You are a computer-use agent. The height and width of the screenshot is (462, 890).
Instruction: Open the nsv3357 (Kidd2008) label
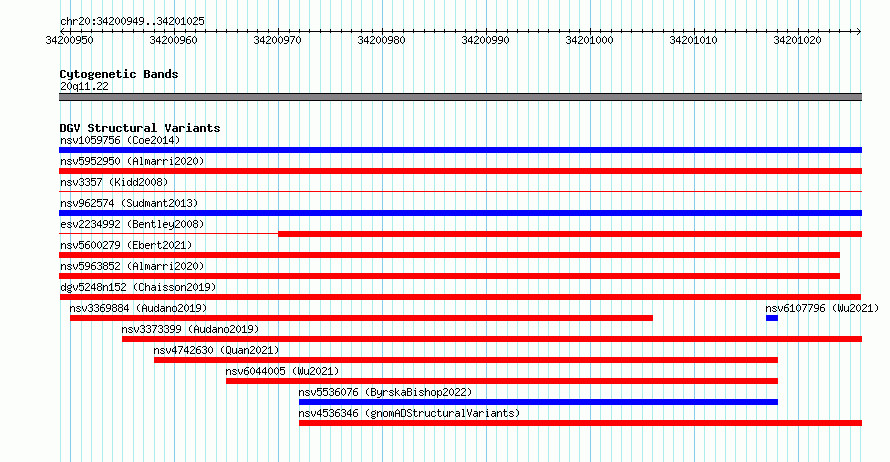point(114,182)
